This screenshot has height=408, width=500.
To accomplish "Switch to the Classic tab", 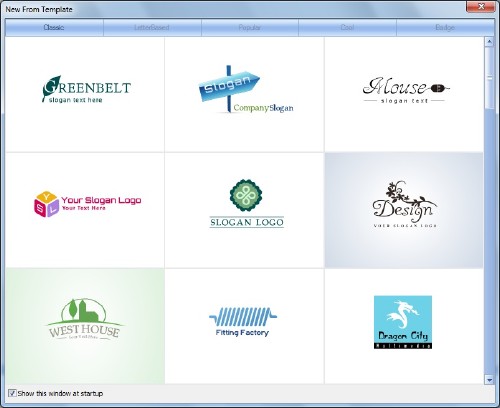I will pos(54,27).
